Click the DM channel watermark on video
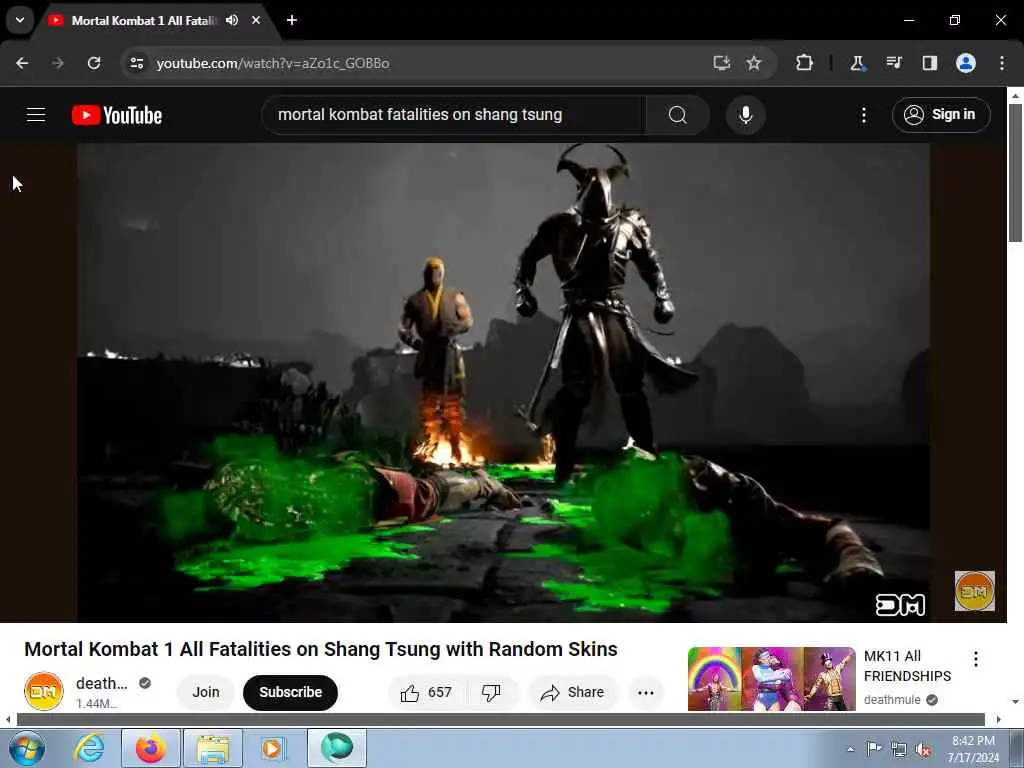 pos(974,590)
